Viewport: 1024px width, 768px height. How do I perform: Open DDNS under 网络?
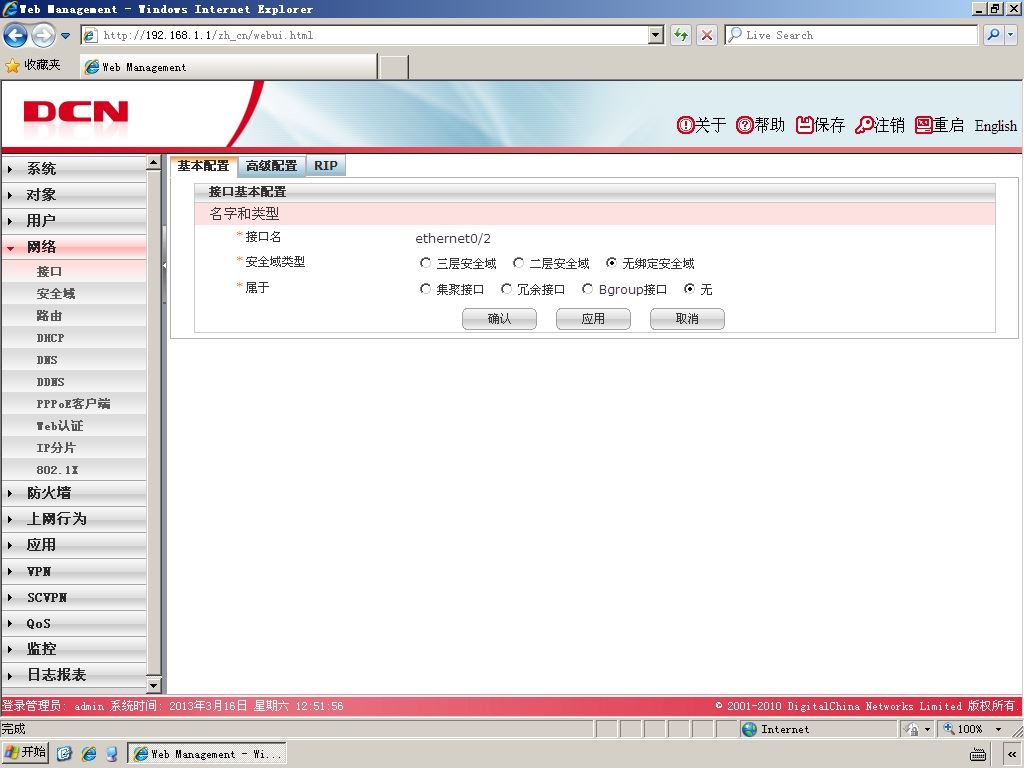coord(74,382)
